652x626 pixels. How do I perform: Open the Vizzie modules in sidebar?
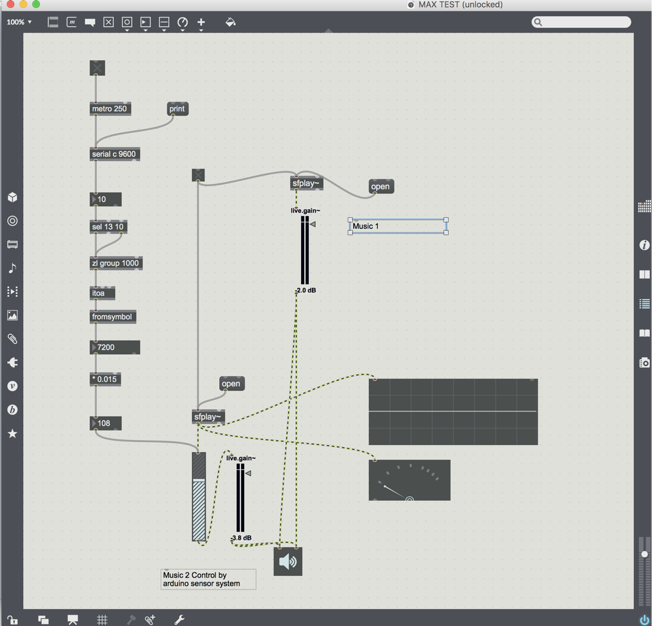pyautogui.click(x=12, y=386)
